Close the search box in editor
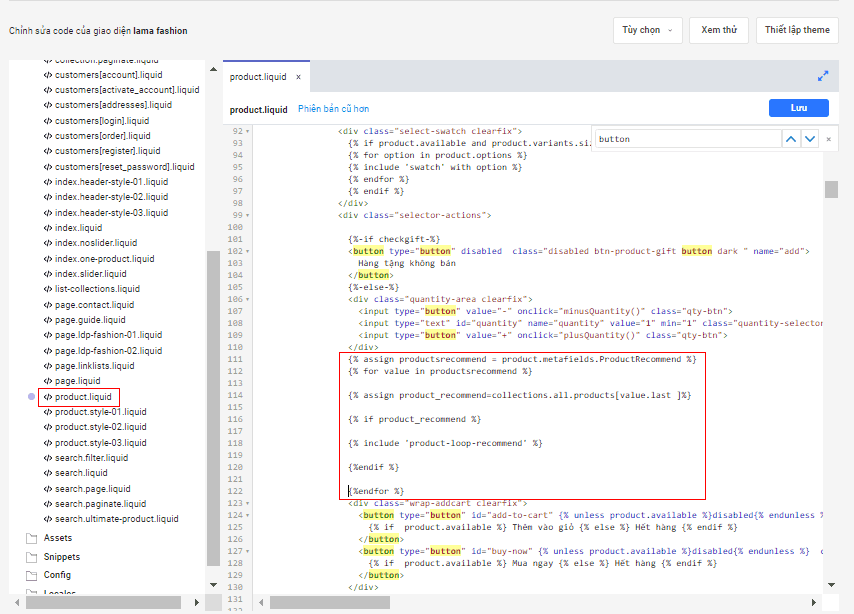This screenshot has height=614, width=854. 829,139
